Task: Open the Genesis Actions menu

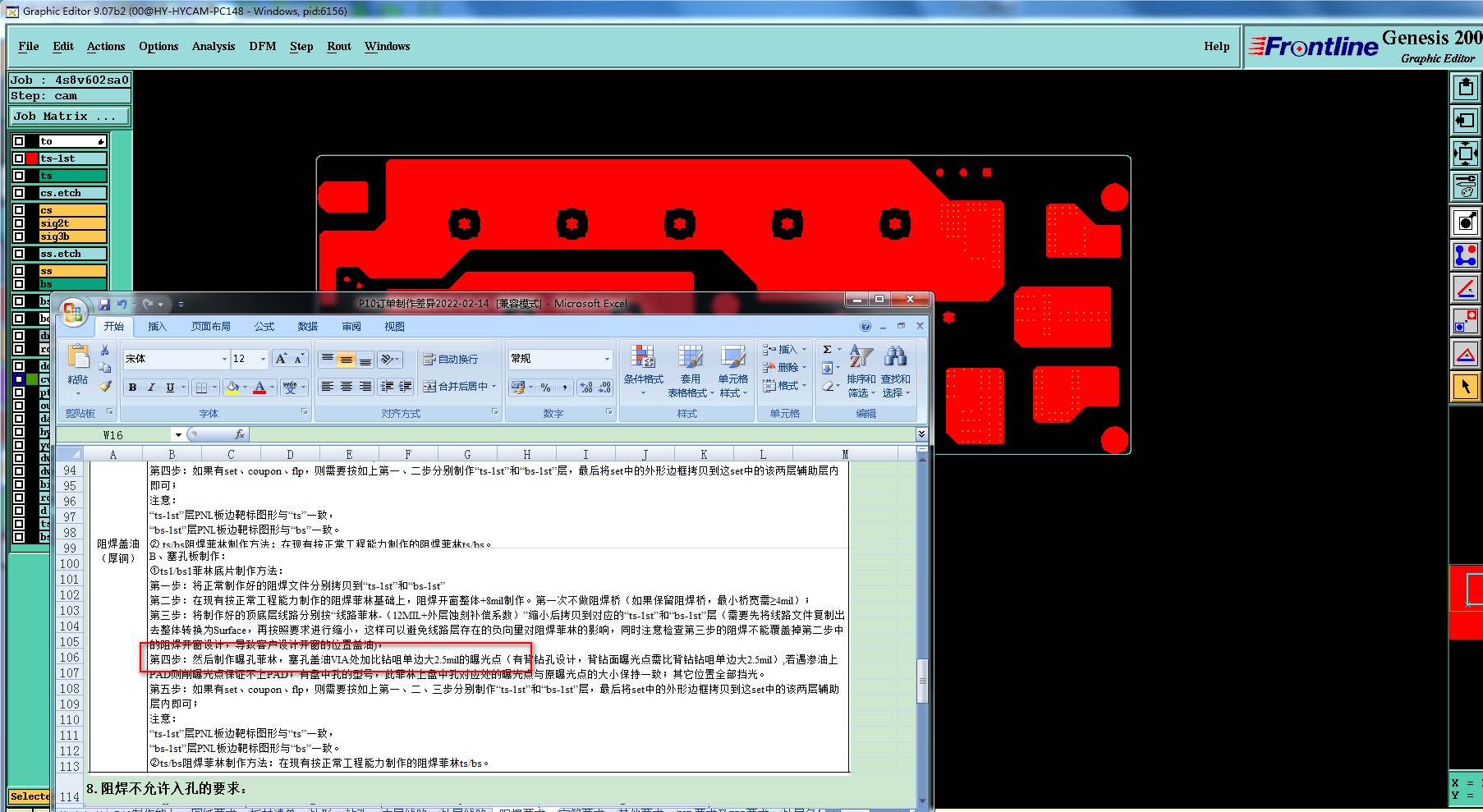Action: 106,46
